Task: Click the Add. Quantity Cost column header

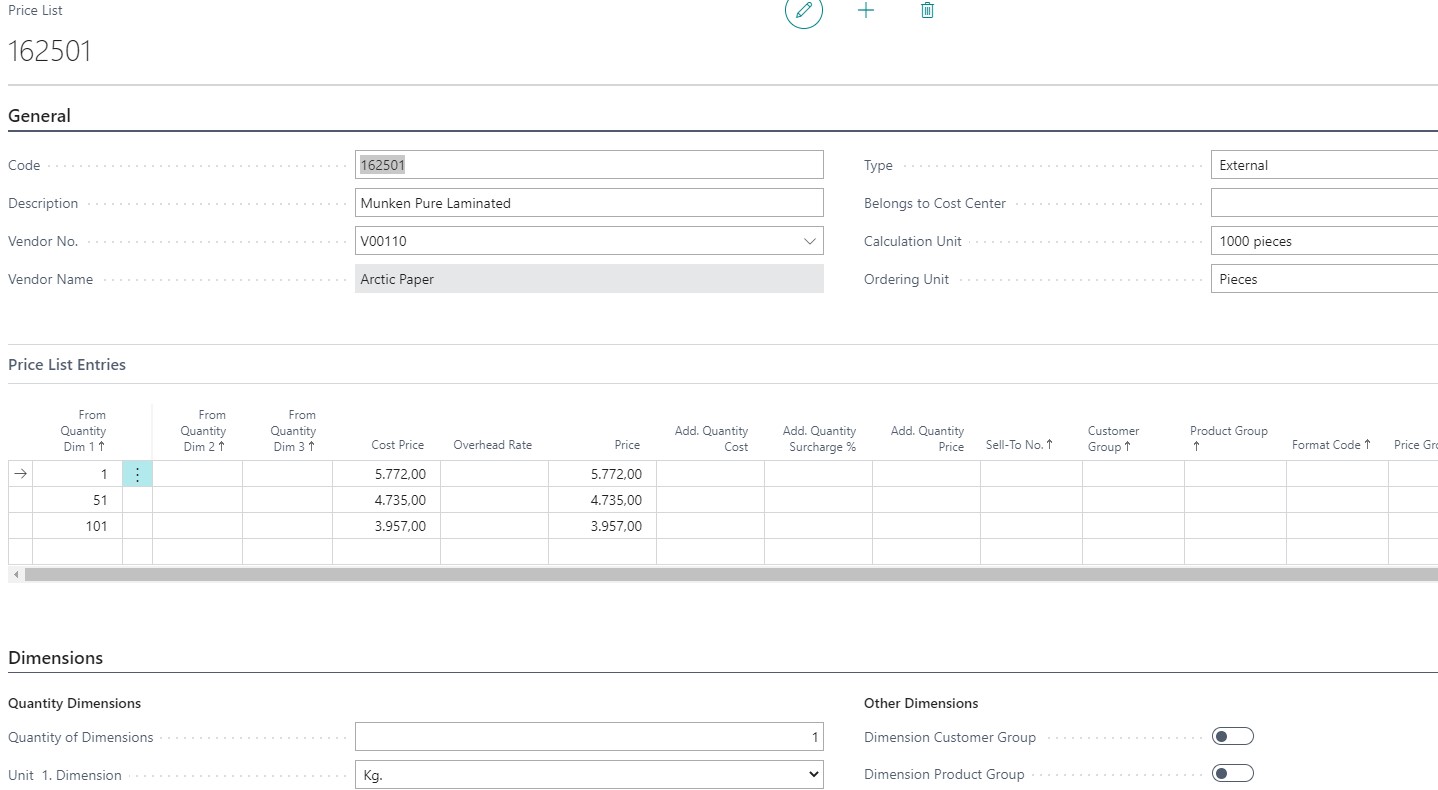Action: point(711,439)
